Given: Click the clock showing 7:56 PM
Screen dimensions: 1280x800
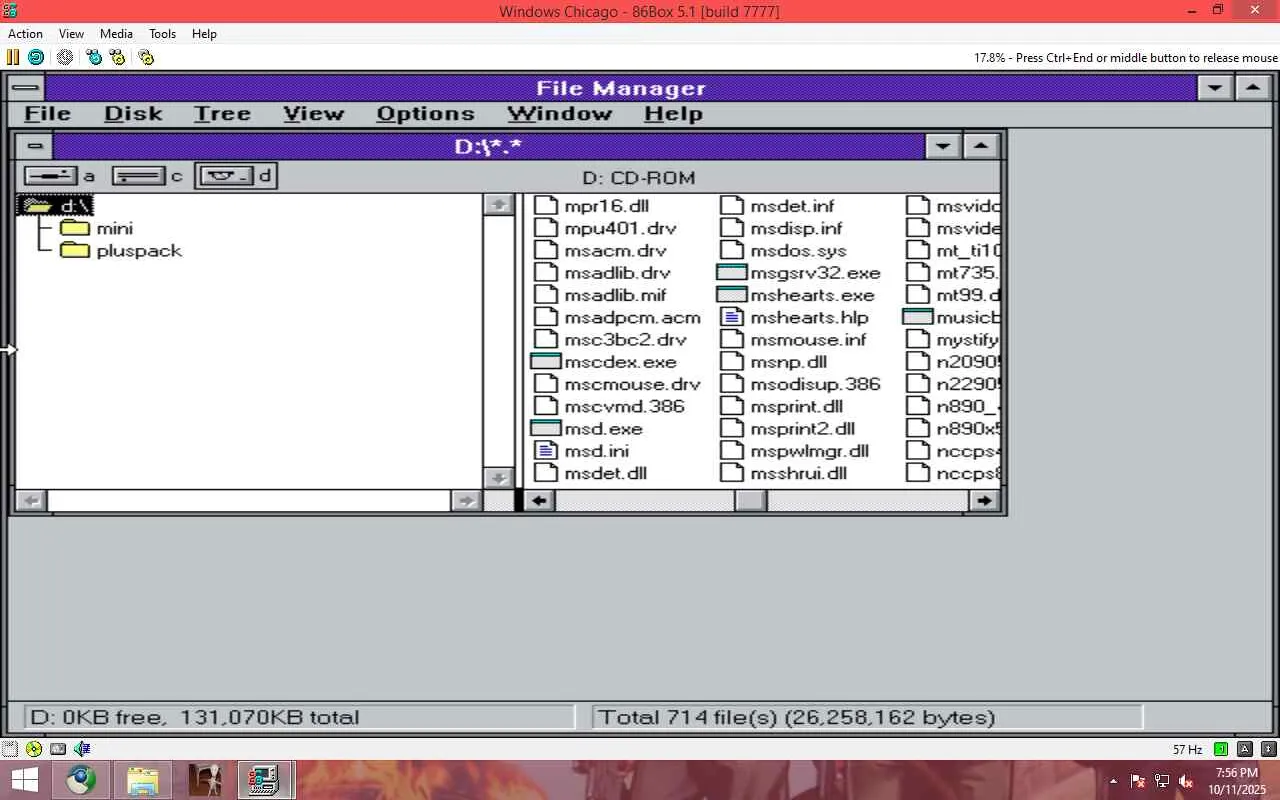Looking at the screenshot, I should tap(1237, 773).
